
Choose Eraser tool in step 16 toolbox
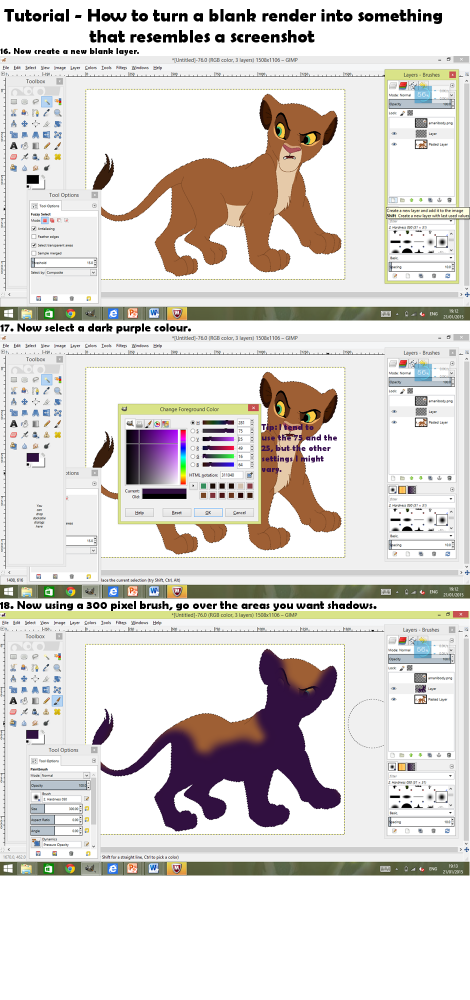point(14,157)
